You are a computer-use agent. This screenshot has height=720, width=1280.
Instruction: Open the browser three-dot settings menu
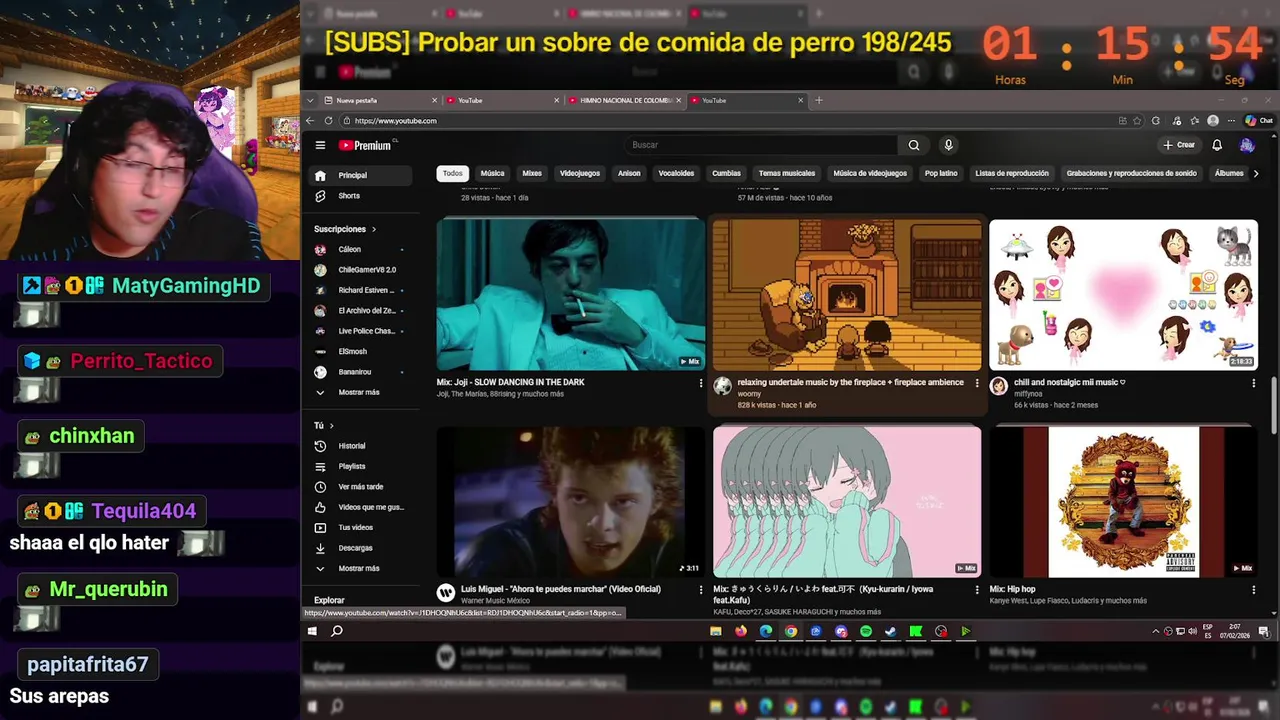(1231, 121)
